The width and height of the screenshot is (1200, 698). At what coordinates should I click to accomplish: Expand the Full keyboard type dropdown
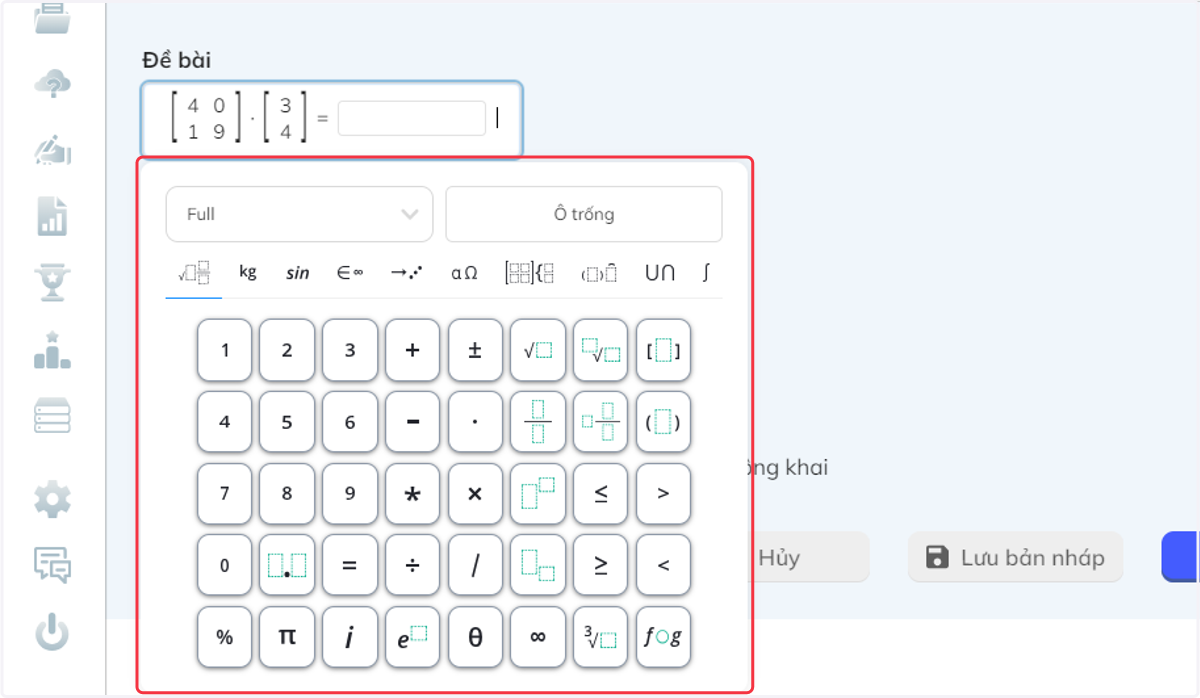click(x=299, y=214)
